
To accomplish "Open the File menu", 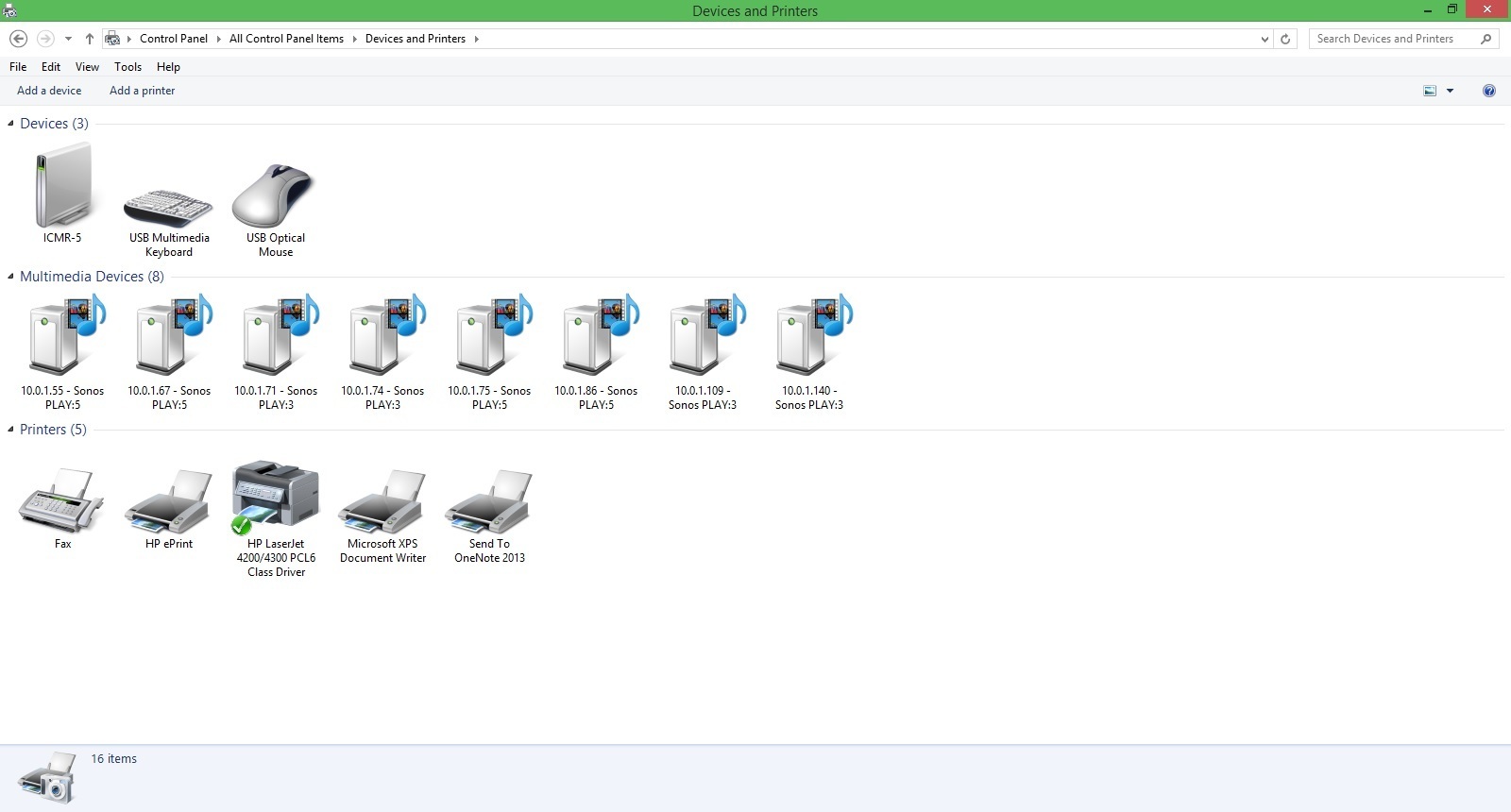I will click(18, 67).
